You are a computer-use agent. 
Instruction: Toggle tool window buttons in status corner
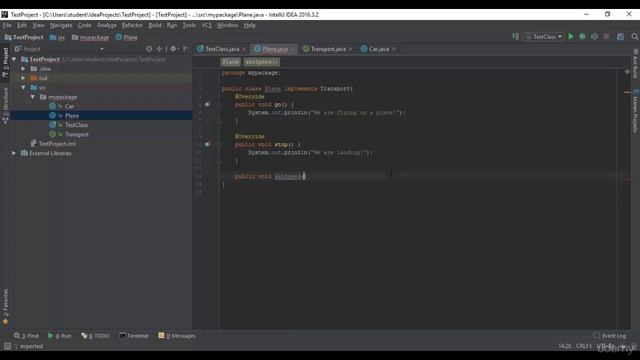tap(7, 346)
